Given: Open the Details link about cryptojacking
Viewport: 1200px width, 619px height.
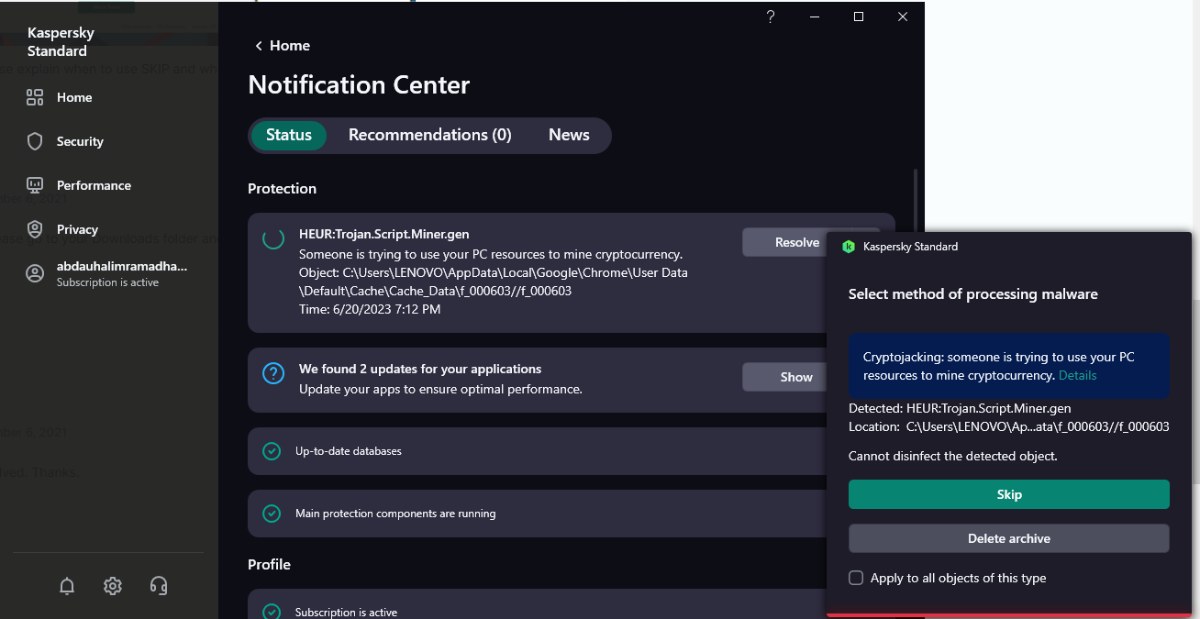Looking at the screenshot, I should 1077,375.
